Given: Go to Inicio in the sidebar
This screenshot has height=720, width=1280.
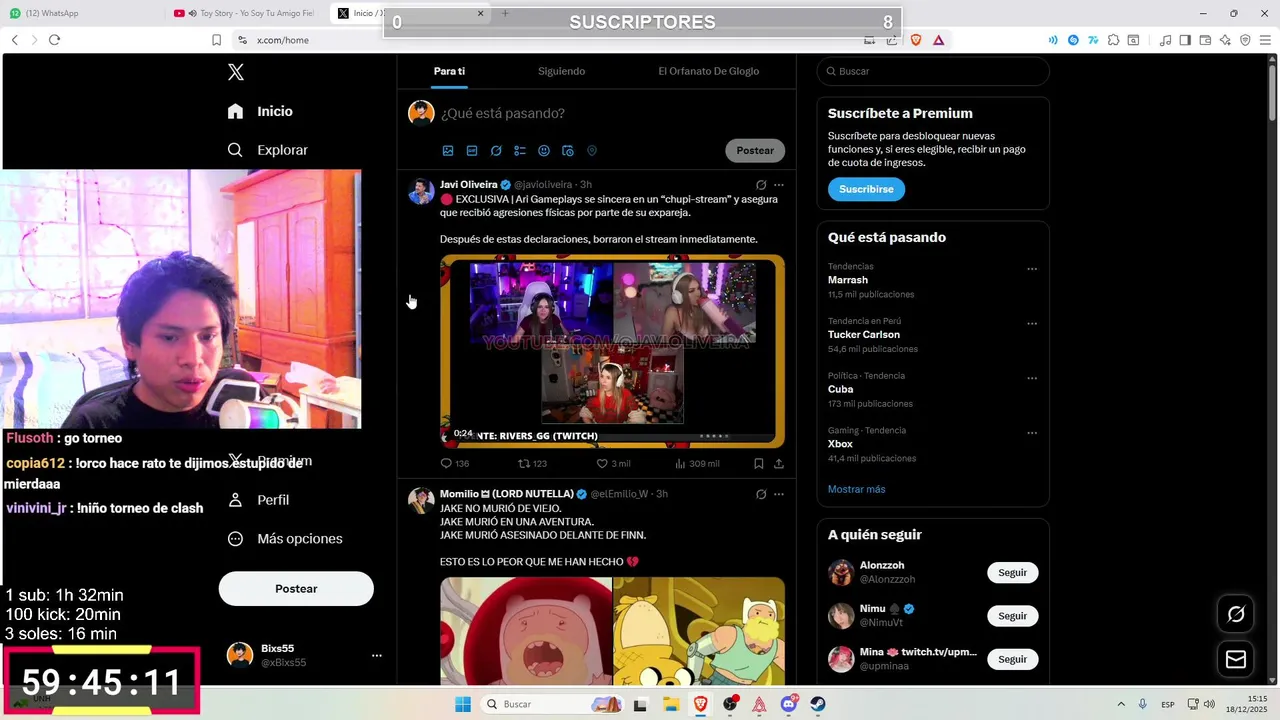Looking at the screenshot, I should click(x=260, y=111).
